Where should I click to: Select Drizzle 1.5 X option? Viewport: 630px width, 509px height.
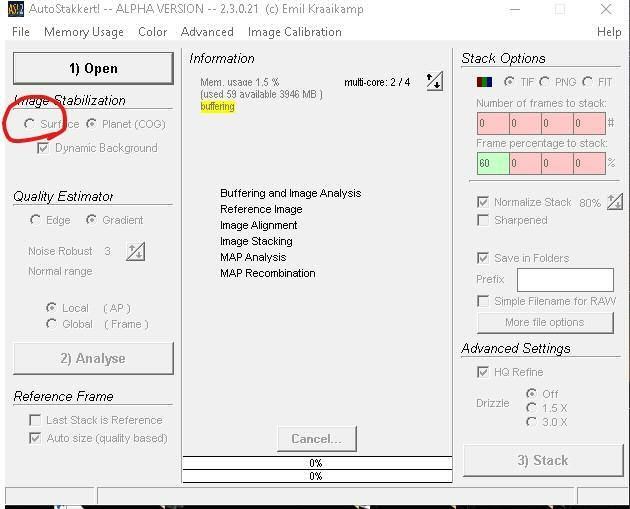(531, 408)
